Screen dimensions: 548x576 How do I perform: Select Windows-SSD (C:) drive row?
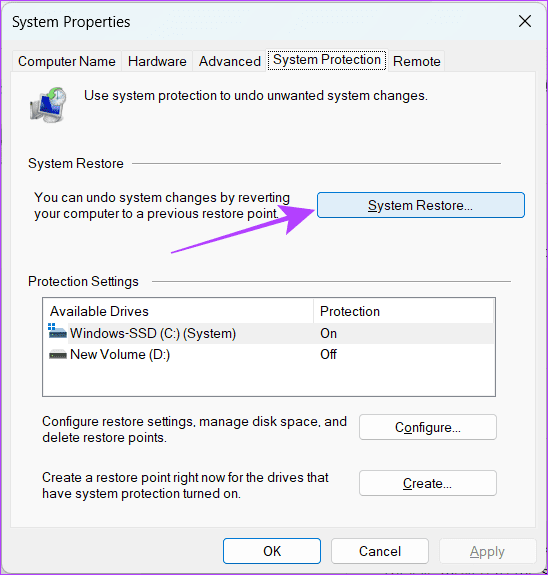coord(269,334)
